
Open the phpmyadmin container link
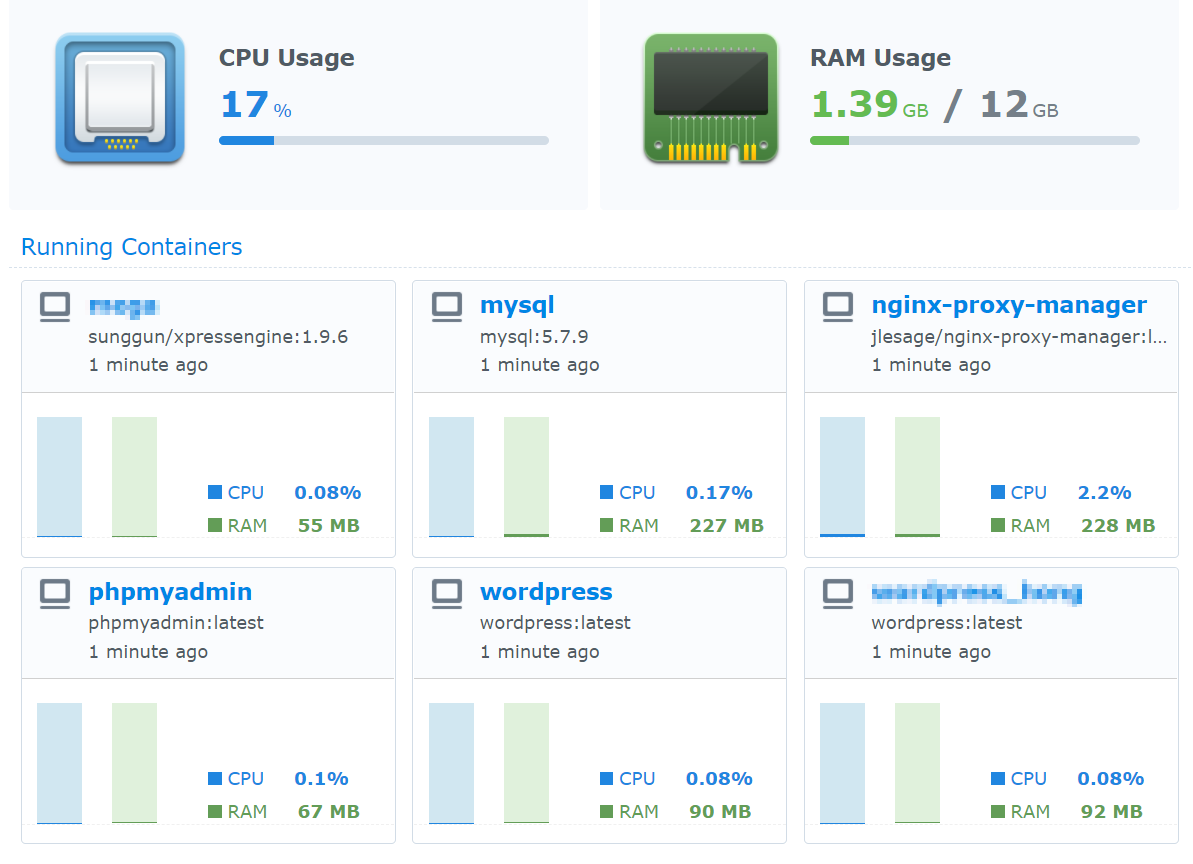point(170,592)
